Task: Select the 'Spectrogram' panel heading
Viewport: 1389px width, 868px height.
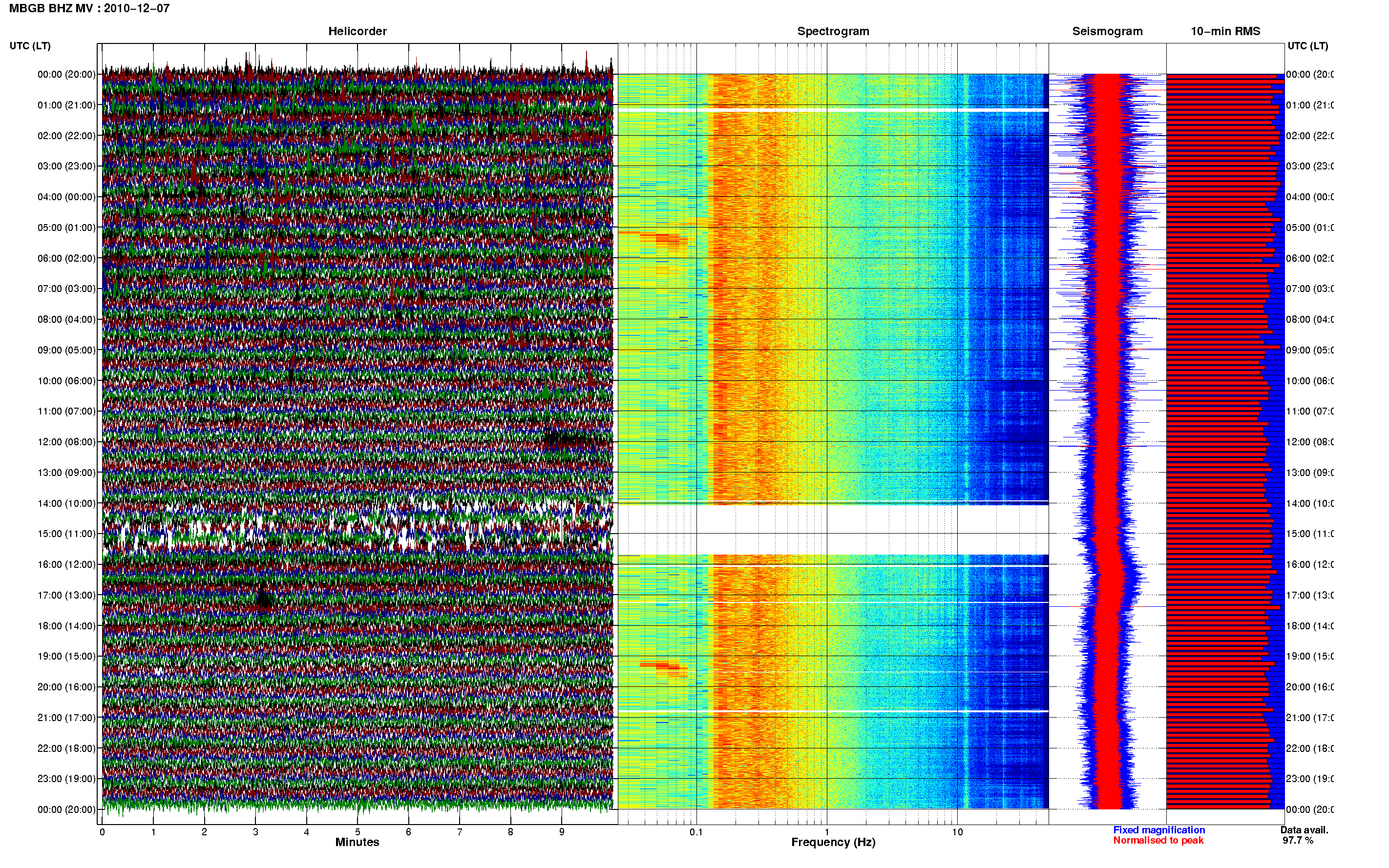Action: [833, 32]
